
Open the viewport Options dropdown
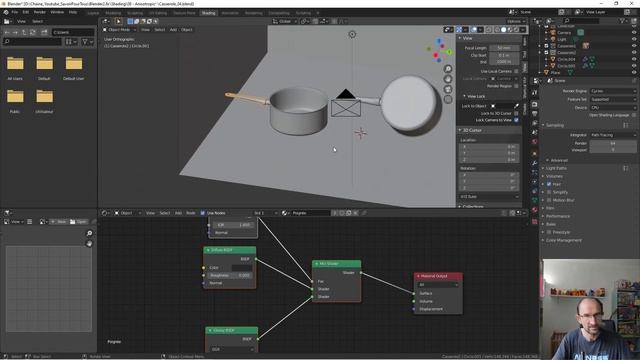(516, 21)
